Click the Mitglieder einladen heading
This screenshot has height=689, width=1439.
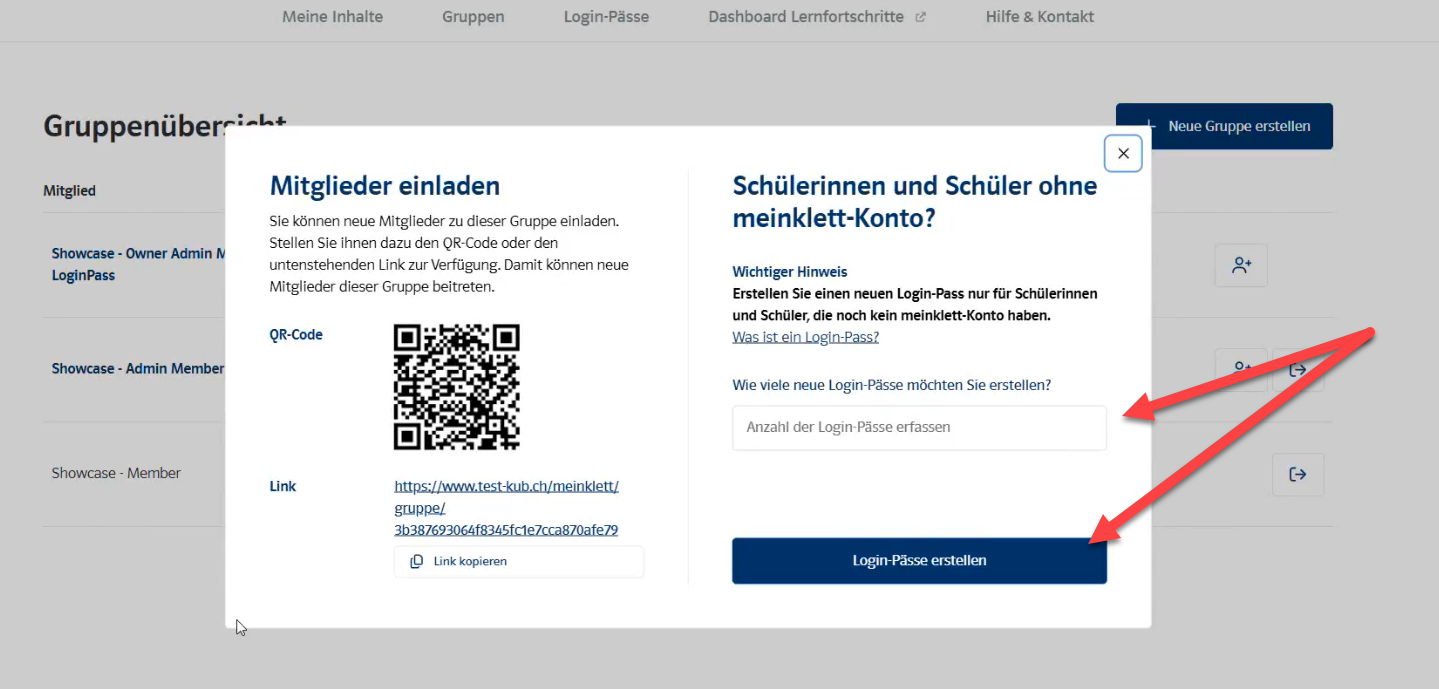385,186
